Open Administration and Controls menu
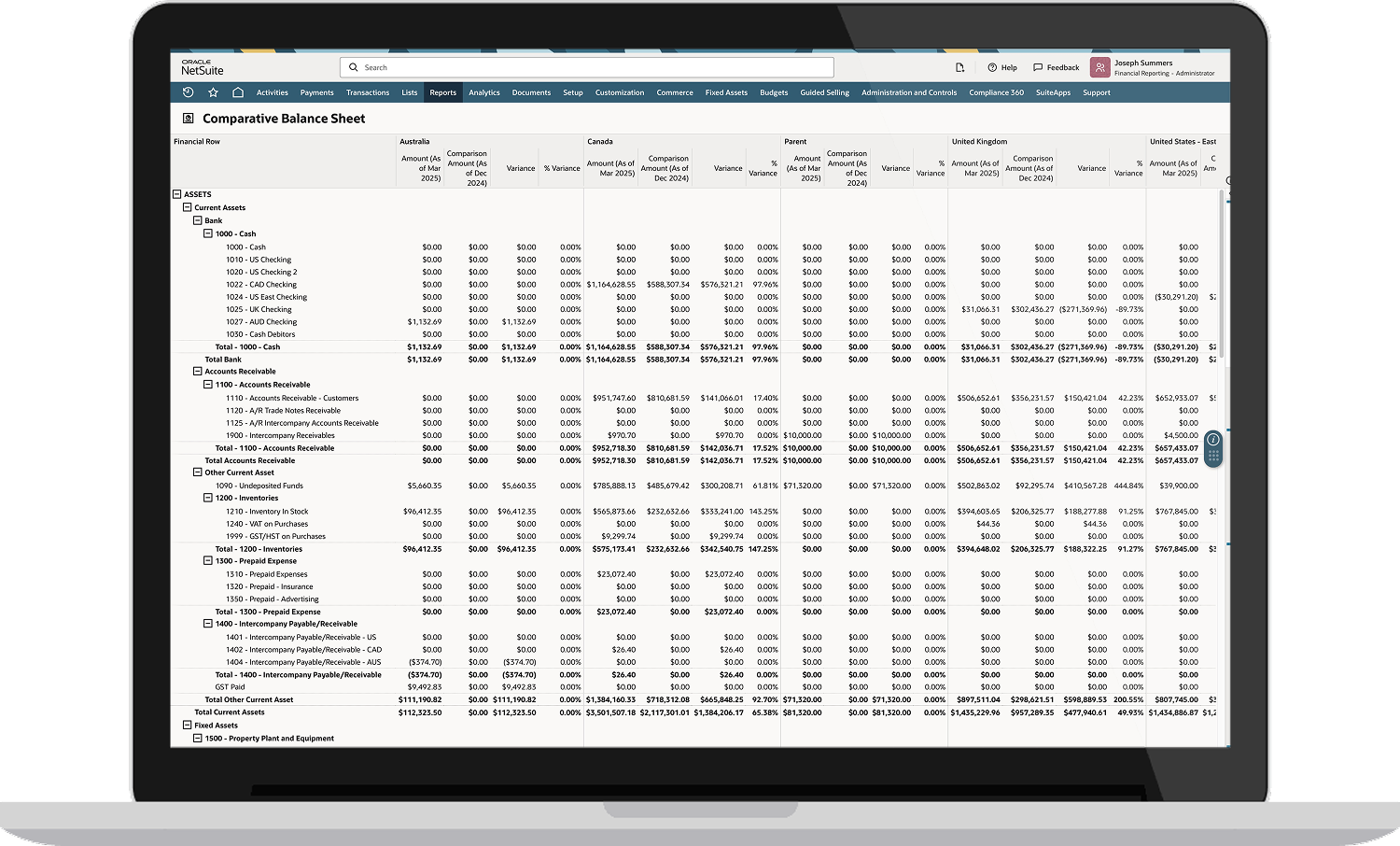 click(909, 92)
